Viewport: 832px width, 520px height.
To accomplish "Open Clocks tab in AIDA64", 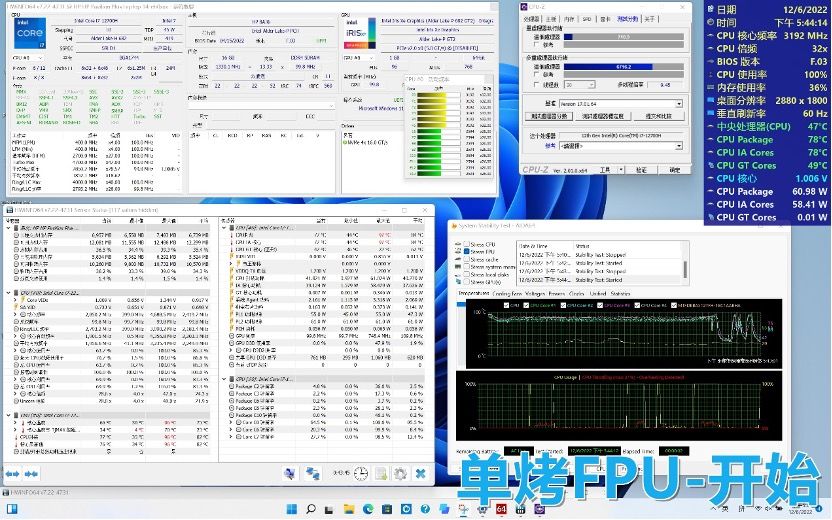I will (576, 293).
